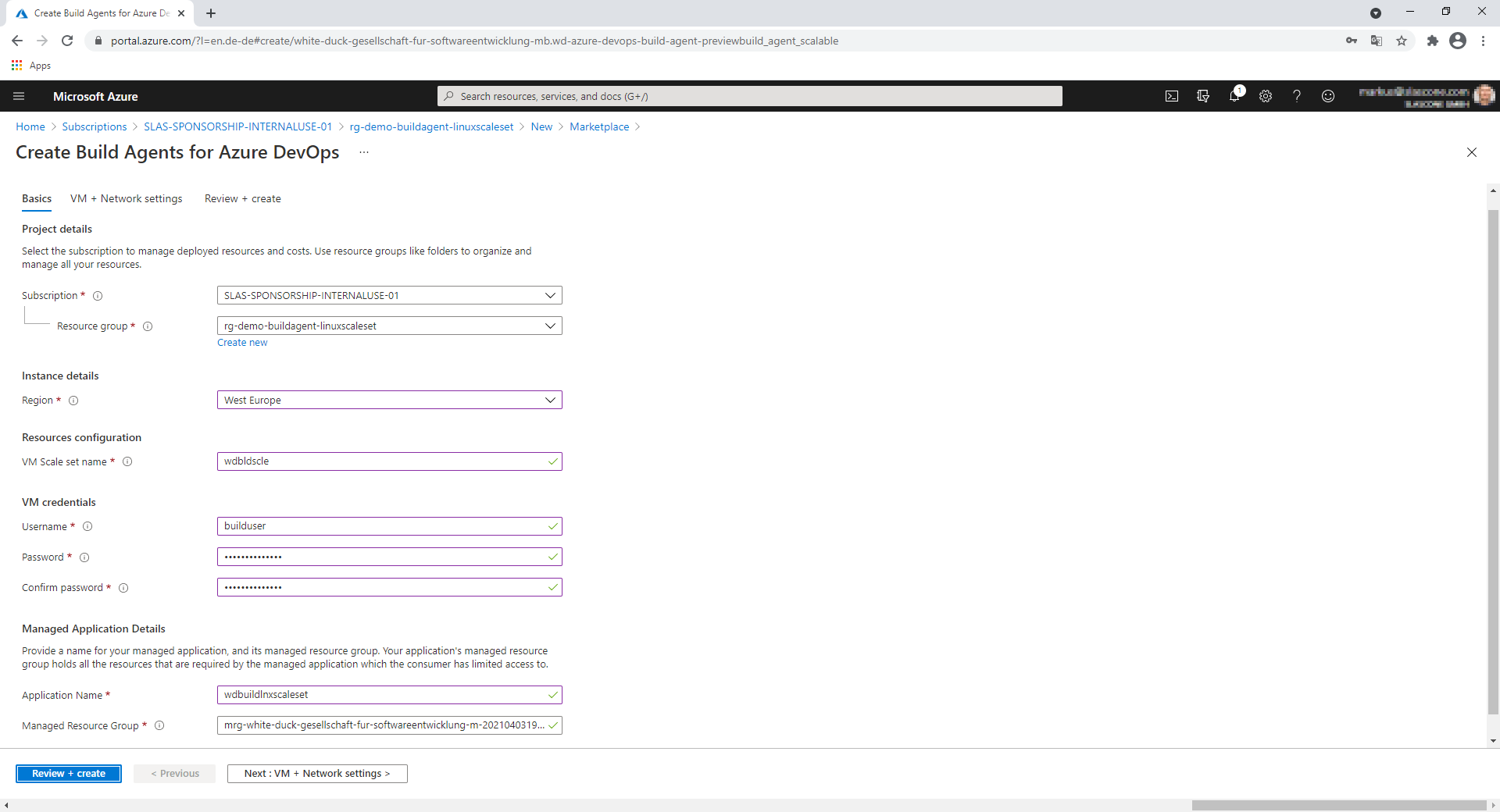Open the saved passwords key icon
Image resolution: width=1500 pixels, height=812 pixels.
1352,41
